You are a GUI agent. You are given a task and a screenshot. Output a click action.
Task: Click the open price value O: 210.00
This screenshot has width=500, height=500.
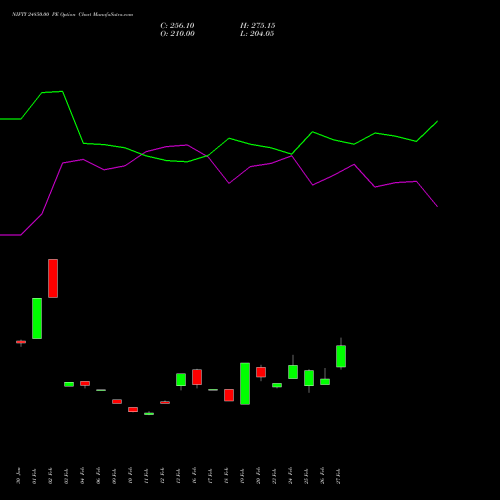tap(177, 34)
